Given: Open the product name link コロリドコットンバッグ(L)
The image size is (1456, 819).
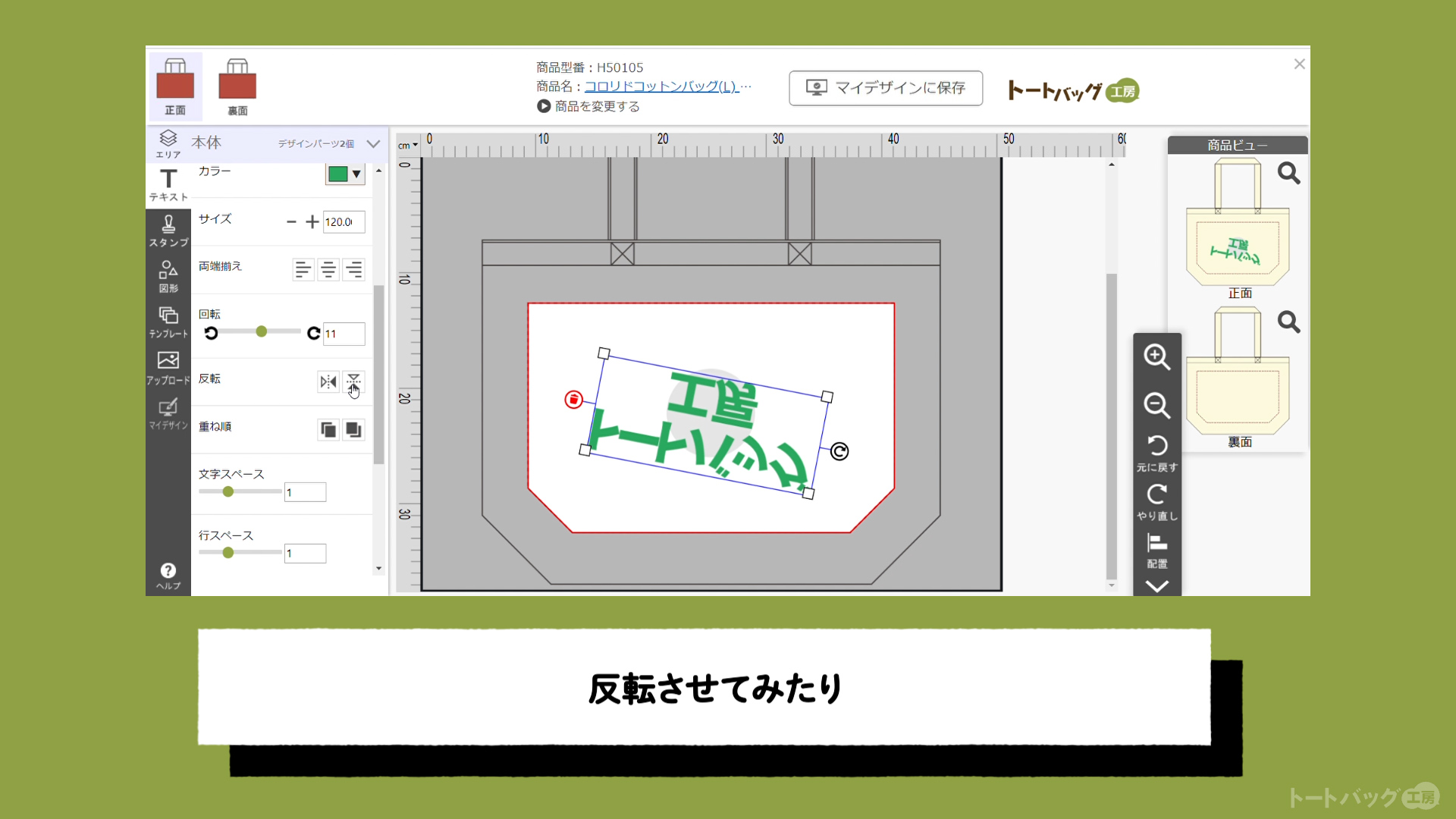Looking at the screenshot, I should pyautogui.click(x=661, y=86).
